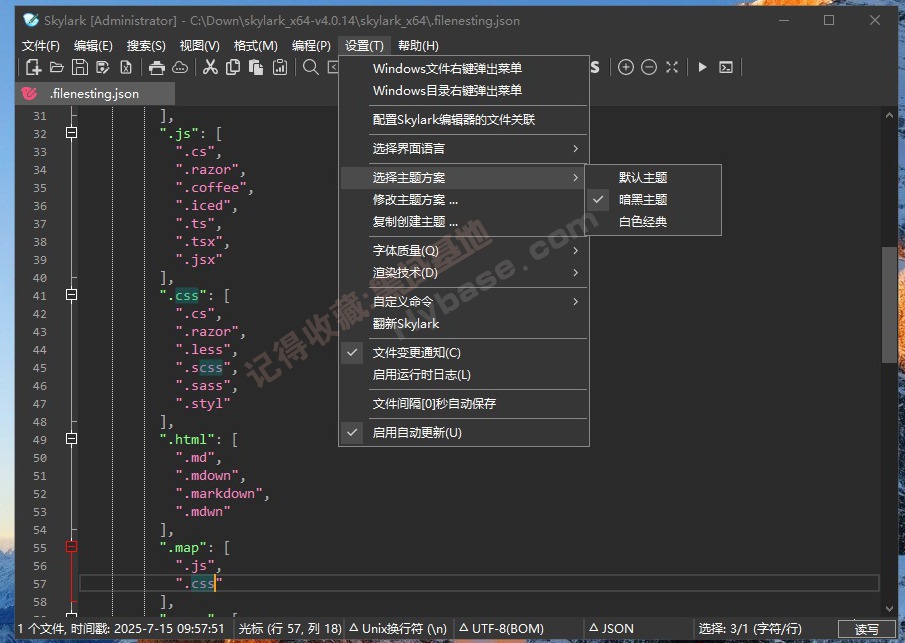Click the terminal console toolbar icon
Viewport: 905px width, 643px height.
coord(726,68)
